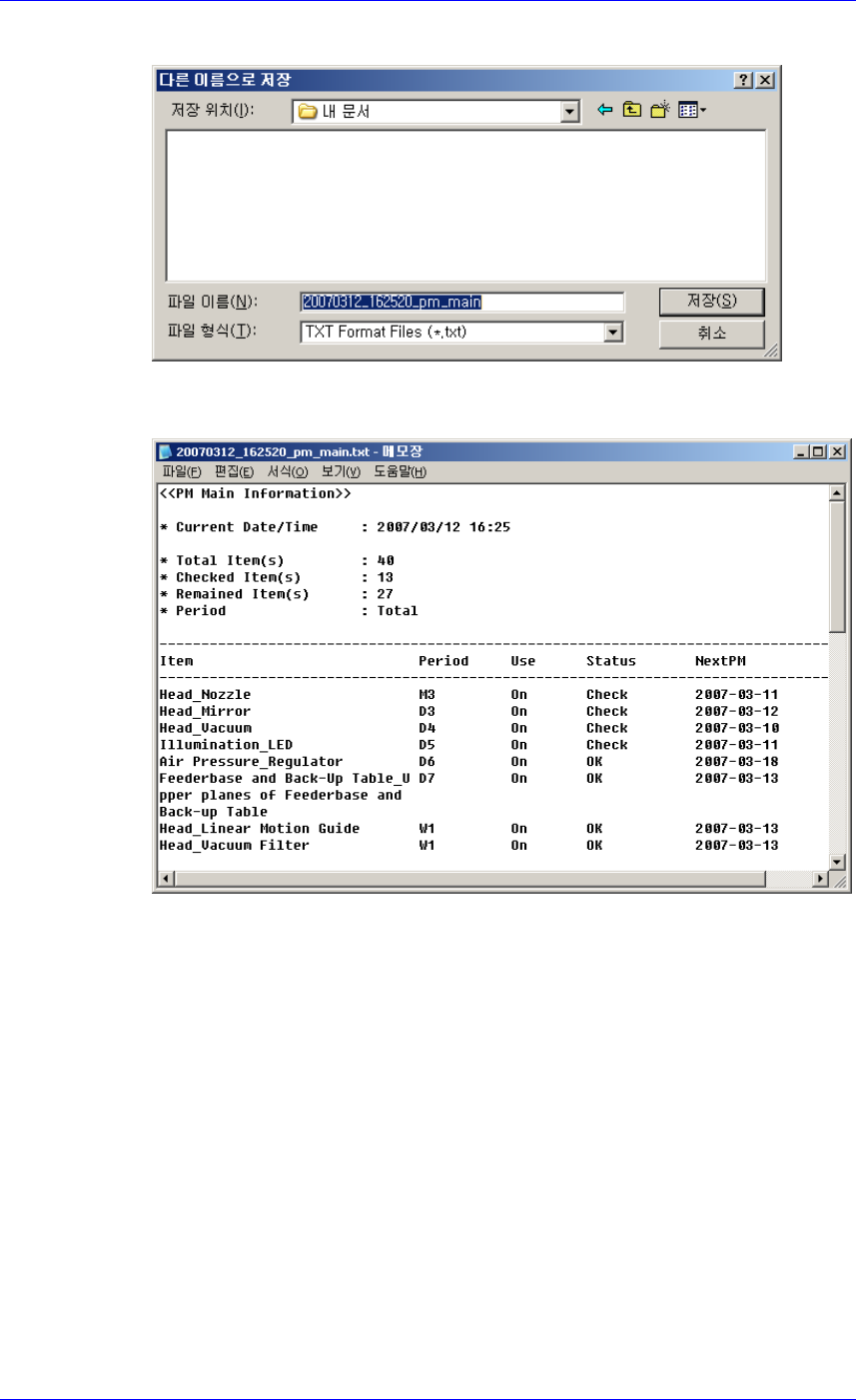Open the 도움말(H) menu in Notepad
Viewport: 856px width, 1400px height.
401,471
